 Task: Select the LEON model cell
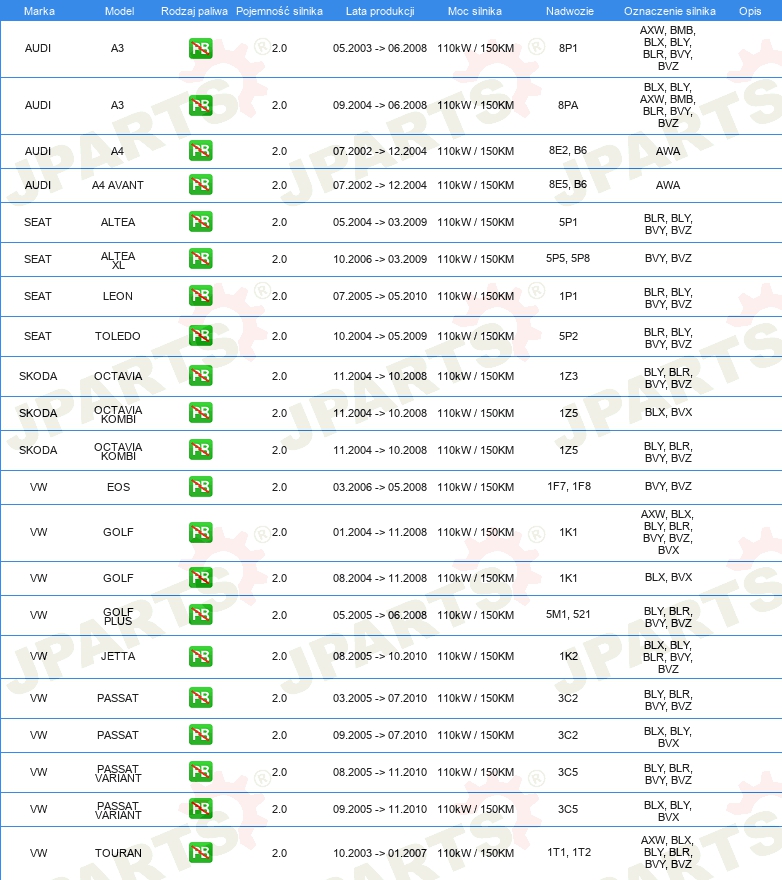pos(118,296)
